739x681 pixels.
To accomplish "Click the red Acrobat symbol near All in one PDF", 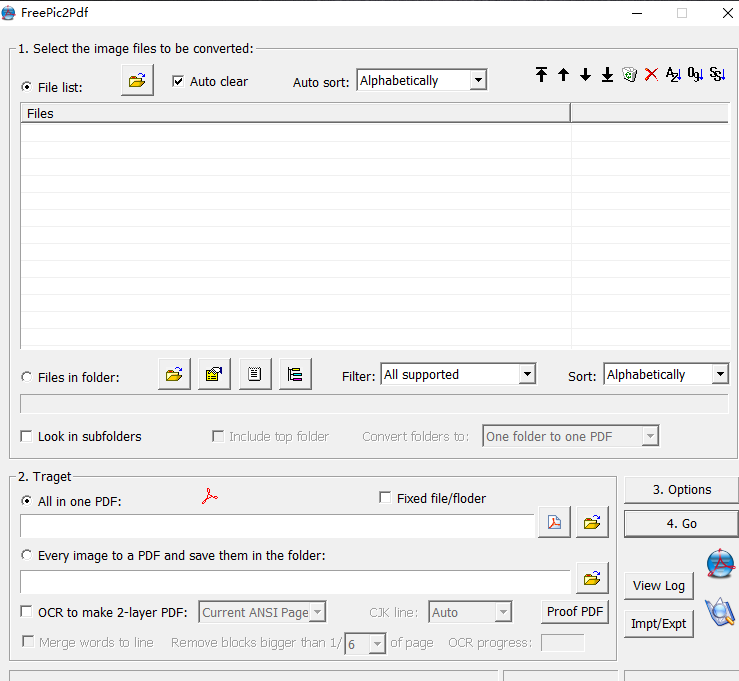I will tap(210, 497).
